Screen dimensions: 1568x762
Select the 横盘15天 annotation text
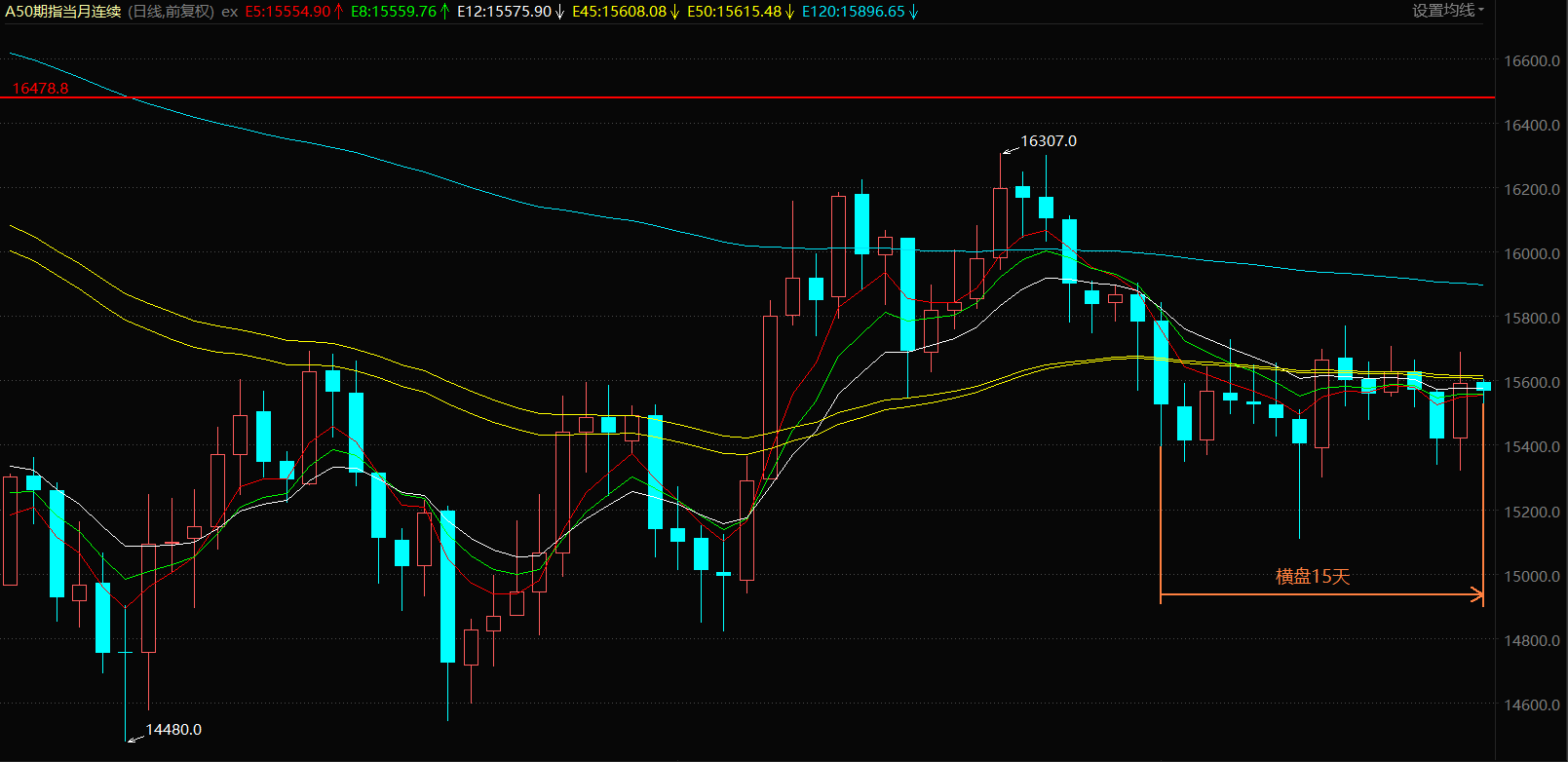pyautogui.click(x=1313, y=577)
